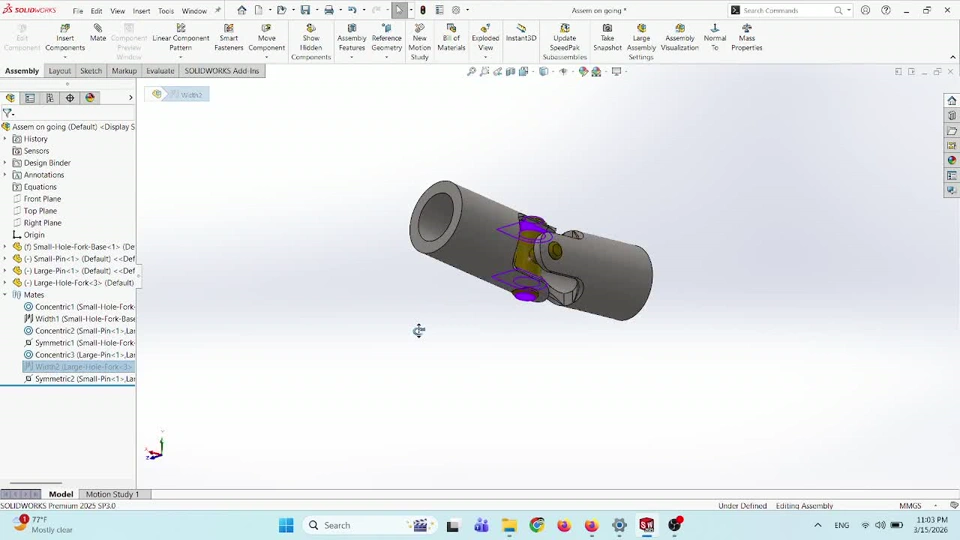
Task: Expand the Annotations node
Action: coord(5,175)
